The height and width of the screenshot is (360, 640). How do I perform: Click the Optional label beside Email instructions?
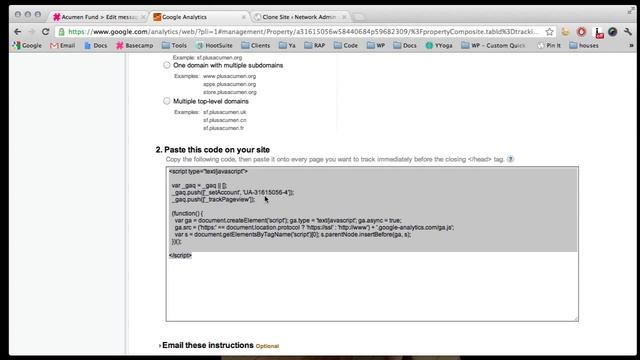click(x=267, y=346)
